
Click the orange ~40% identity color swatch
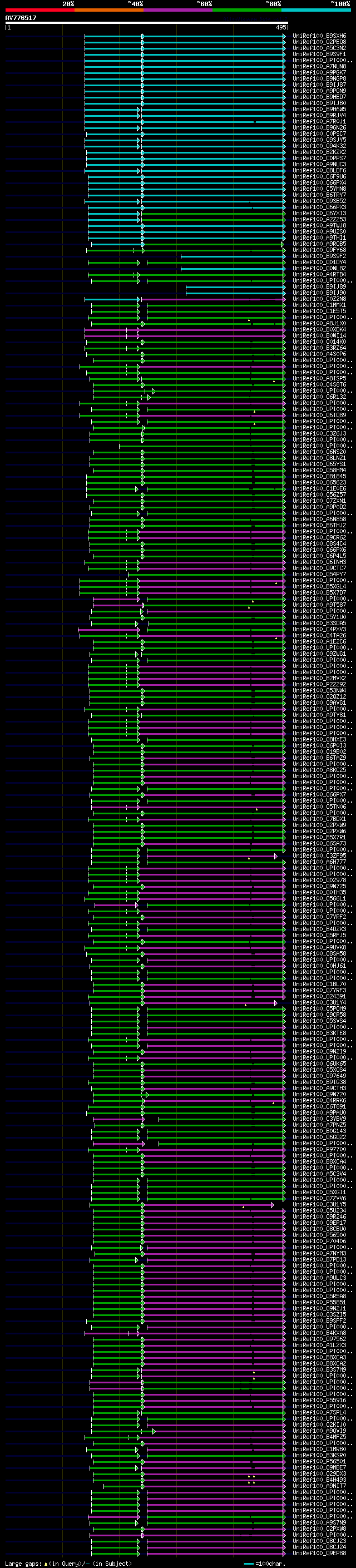[x=109, y=10]
